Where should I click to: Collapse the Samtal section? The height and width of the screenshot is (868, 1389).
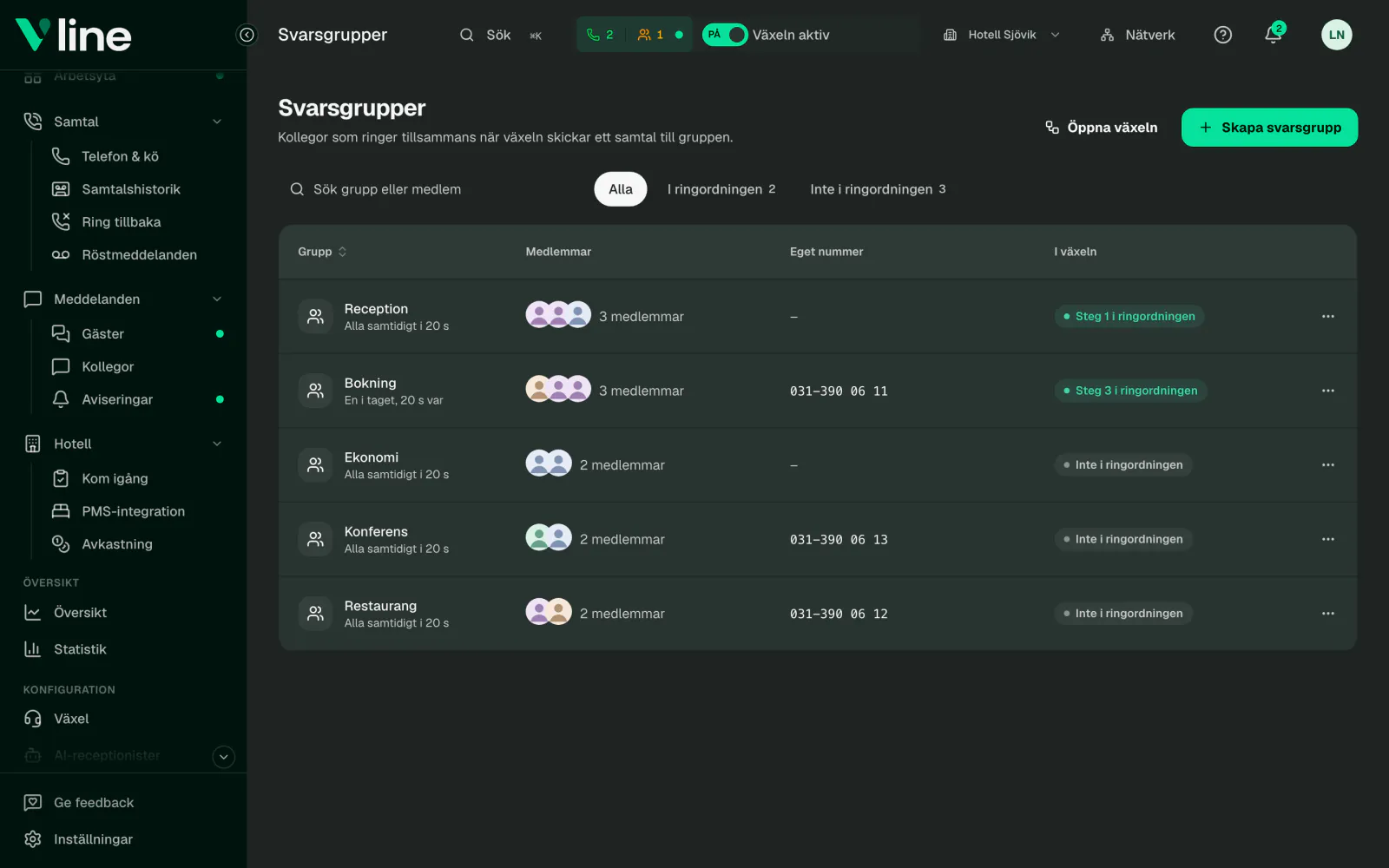point(217,122)
